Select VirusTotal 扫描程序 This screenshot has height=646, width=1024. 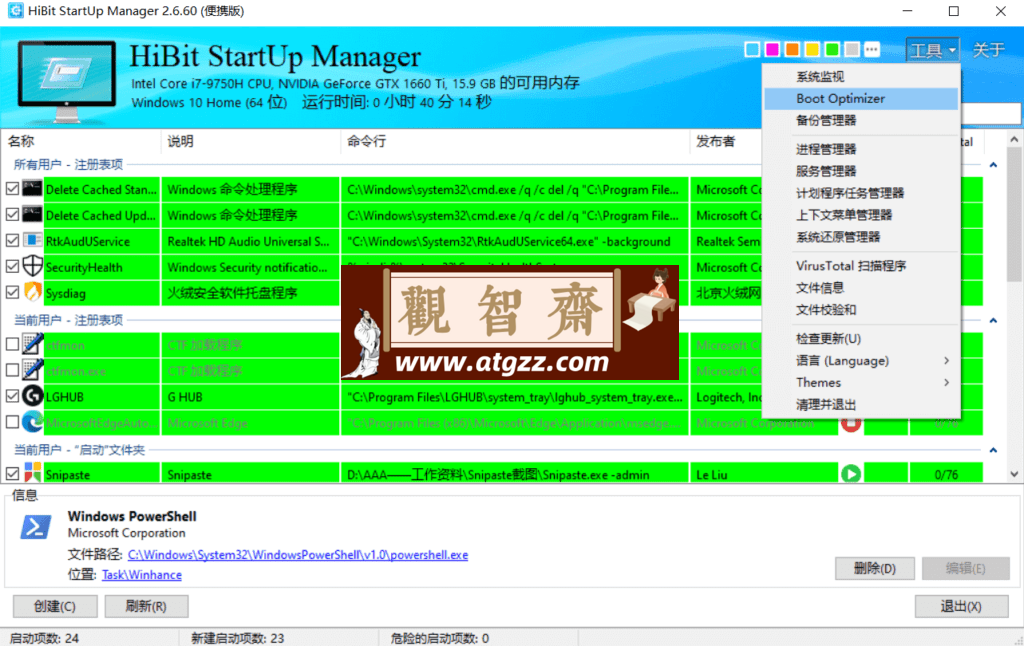pos(861,266)
